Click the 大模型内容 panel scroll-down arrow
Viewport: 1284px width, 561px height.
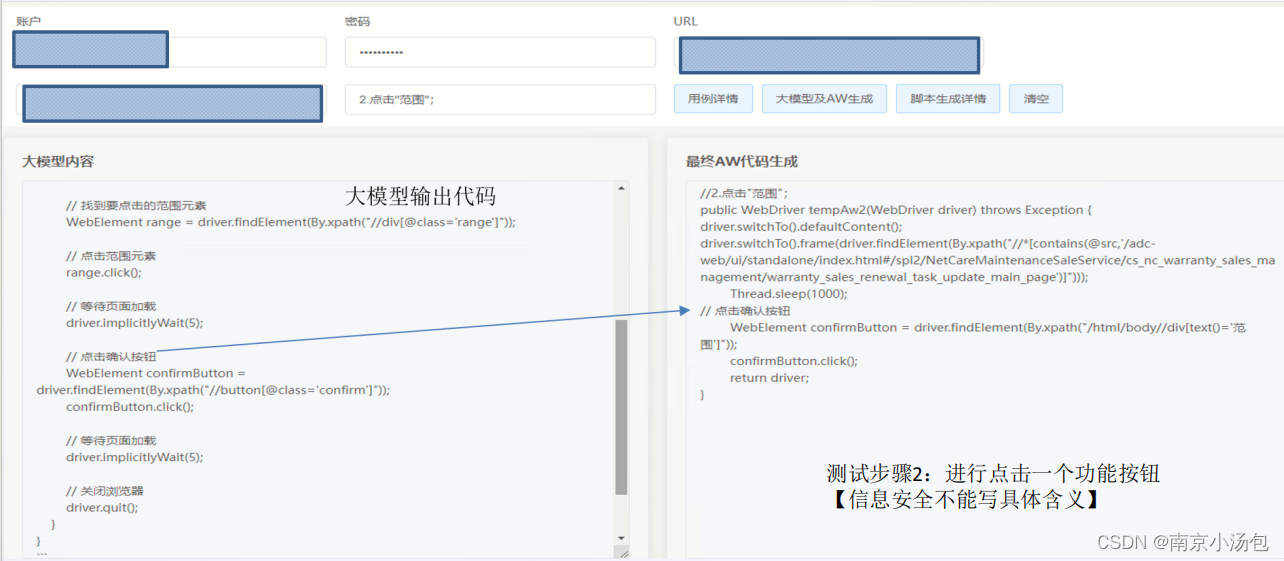(x=621, y=538)
